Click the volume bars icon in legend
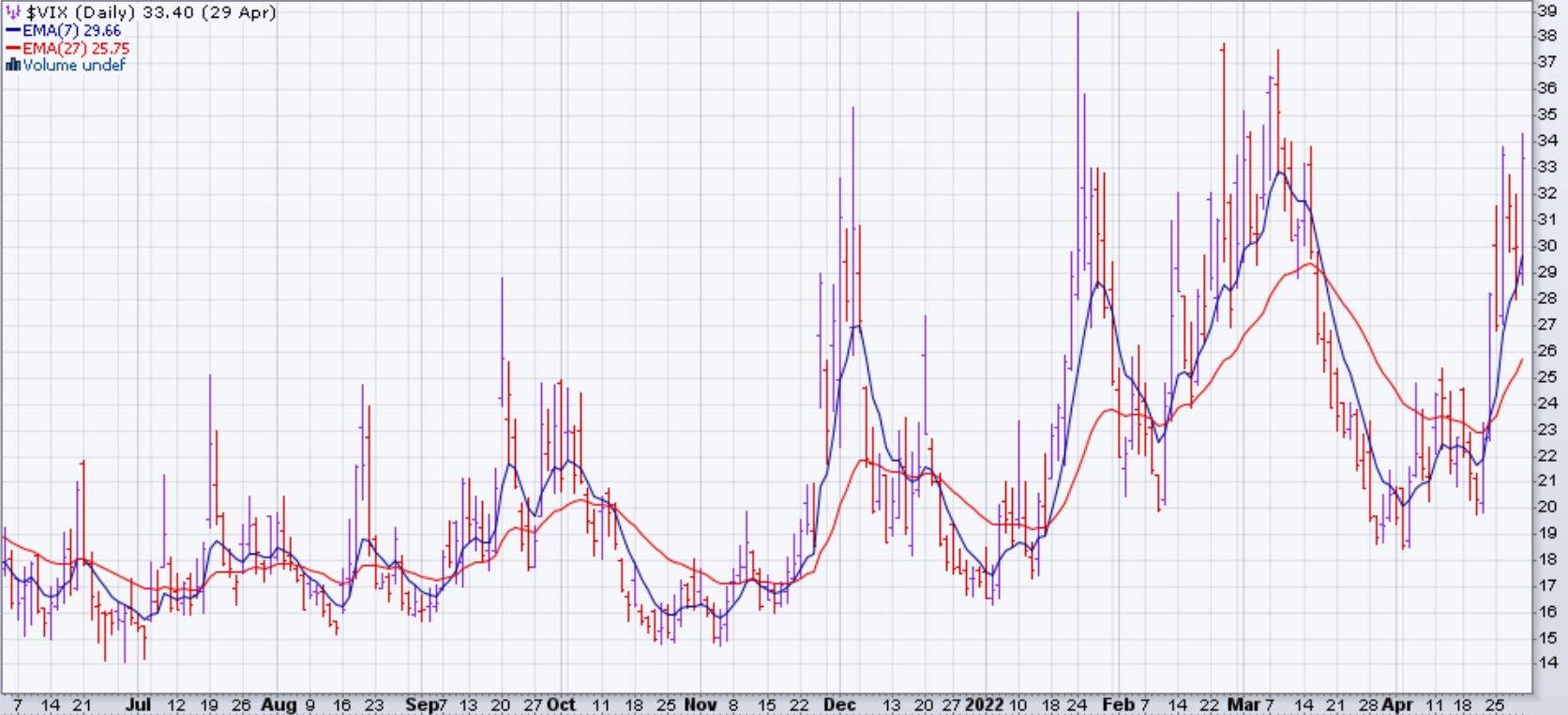This screenshot has width=1568, height=715. (13, 65)
